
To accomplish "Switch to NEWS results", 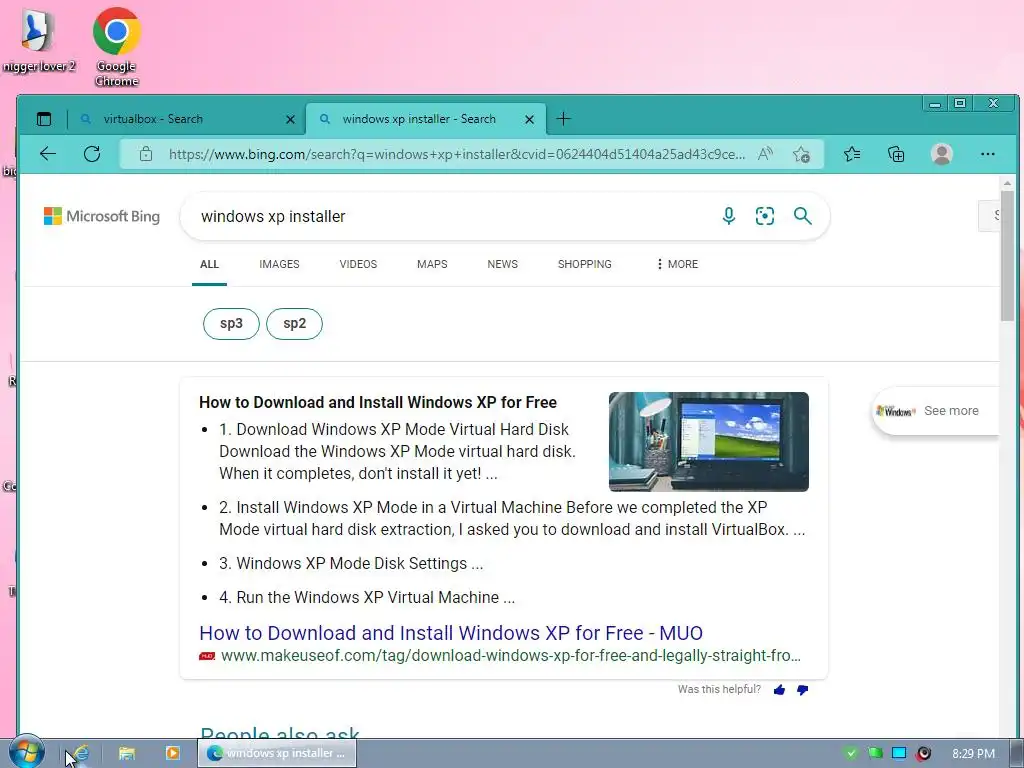I will pos(502,264).
